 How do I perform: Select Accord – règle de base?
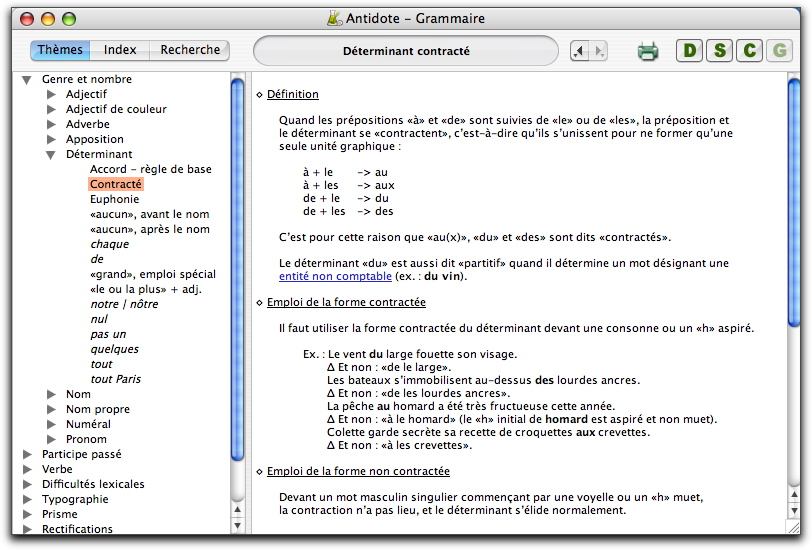(151, 169)
